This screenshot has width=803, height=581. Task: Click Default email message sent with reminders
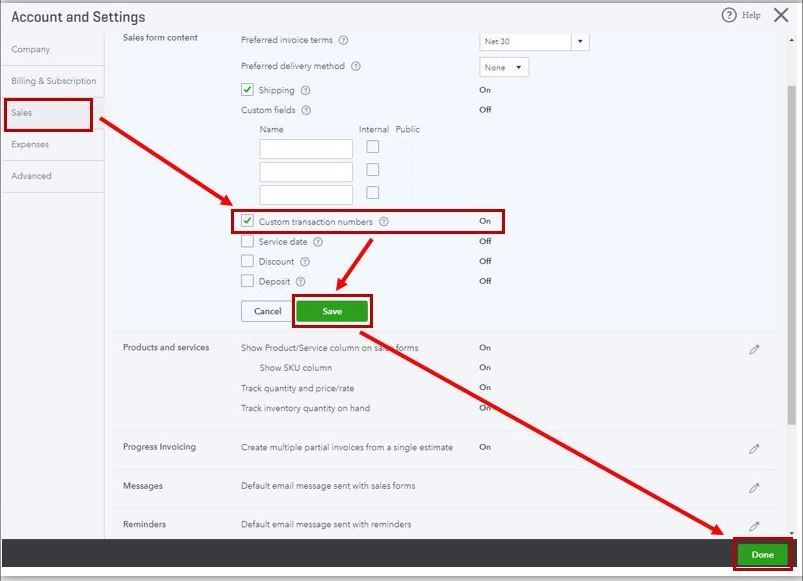pos(326,524)
